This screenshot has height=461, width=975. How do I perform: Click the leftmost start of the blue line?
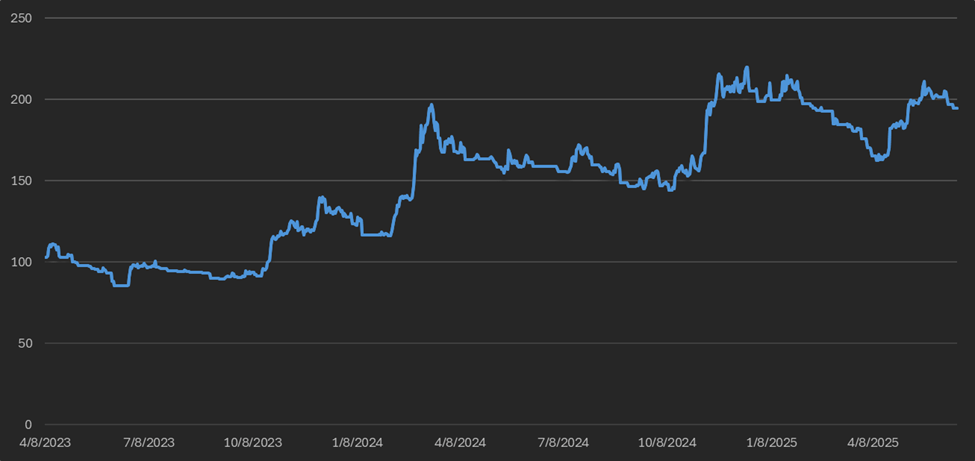click(47, 257)
